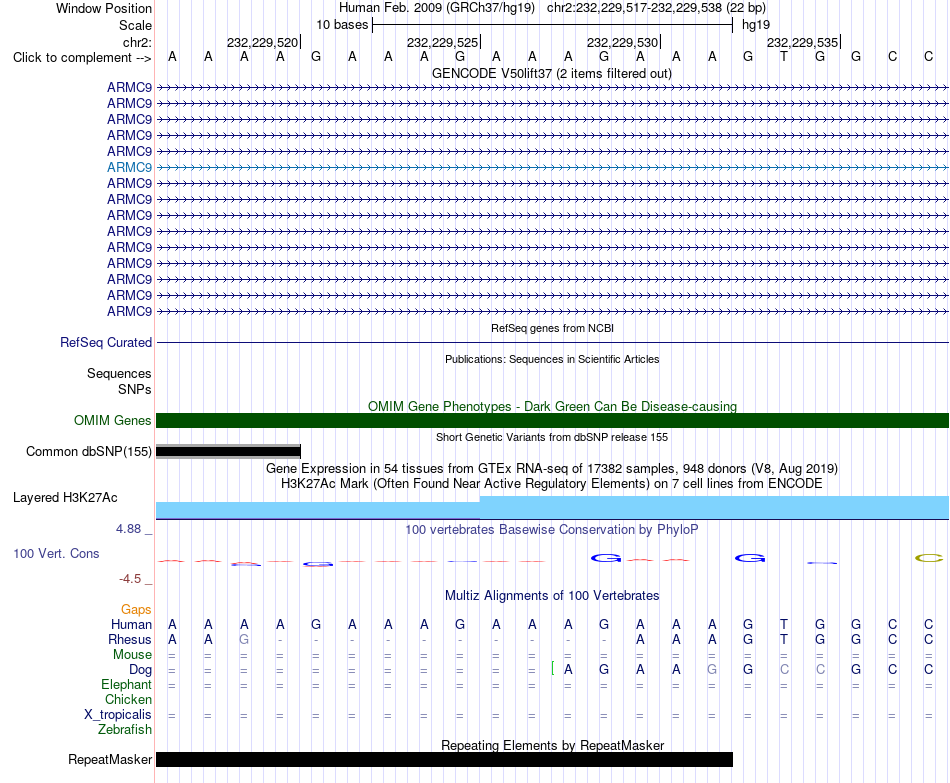
Task: Open OMIM Gene Phenotypes track title
Action: [x=552, y=406]
